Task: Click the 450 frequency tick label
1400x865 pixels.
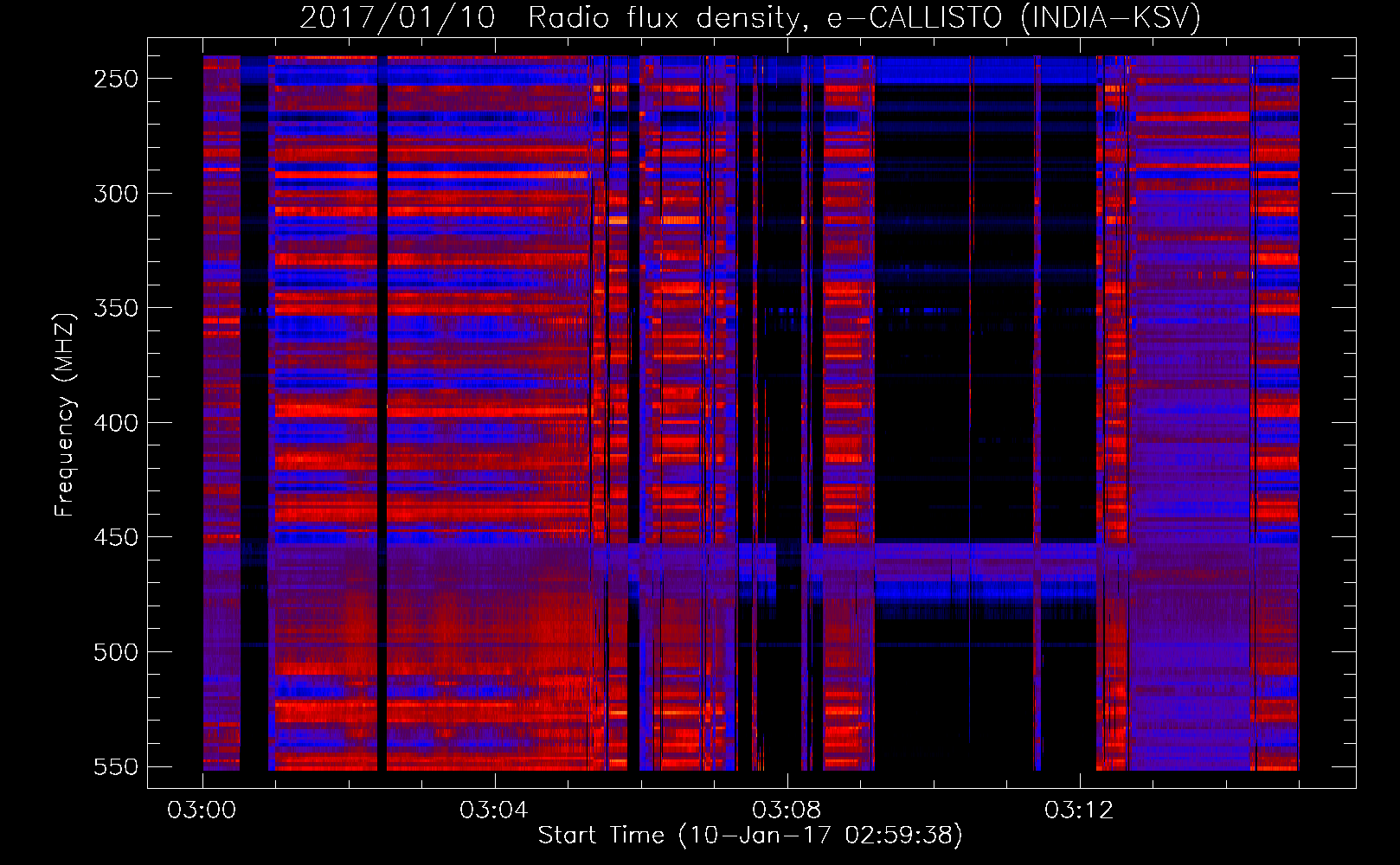Action: click(116, 538)
